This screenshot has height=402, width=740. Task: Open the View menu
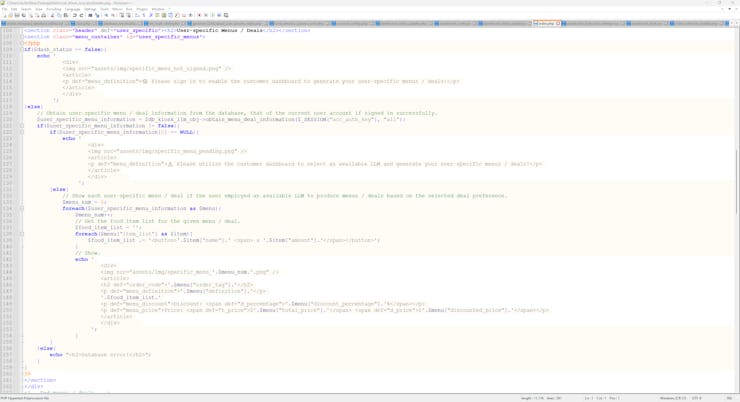coord(39,9)
